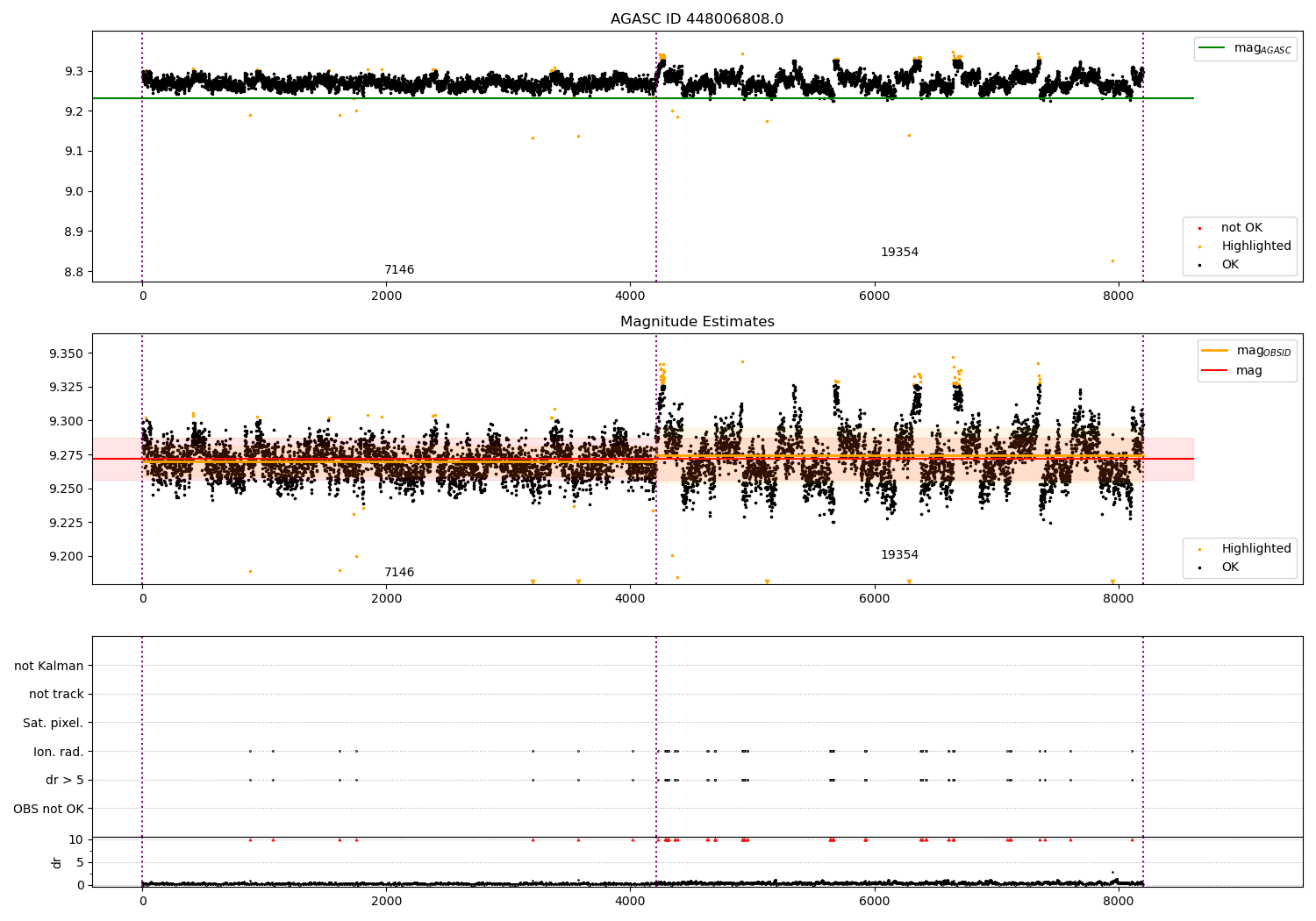Click the 9.1 y-tick of top plot
This screenshot has height=921, width=1316.
point(75,152)
